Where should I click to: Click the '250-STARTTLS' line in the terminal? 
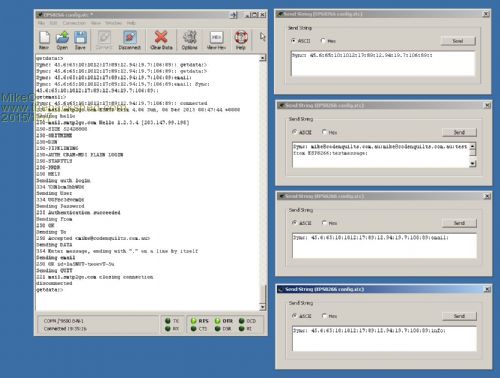(54, 161)
